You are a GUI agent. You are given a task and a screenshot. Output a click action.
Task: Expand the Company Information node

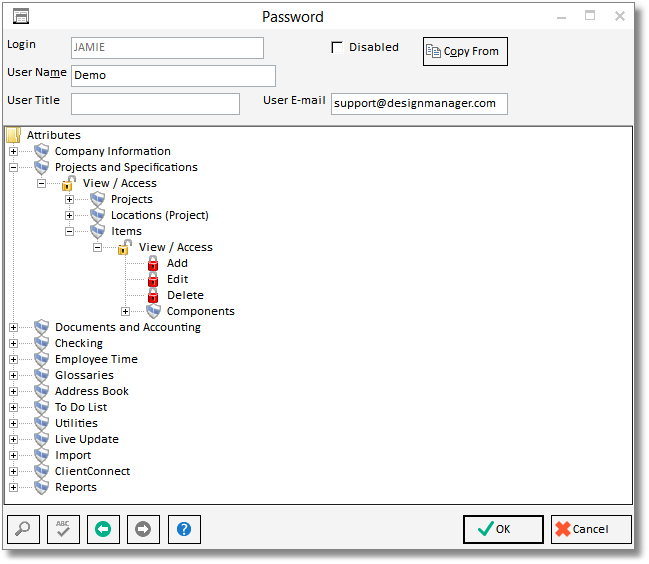point(13,151)
